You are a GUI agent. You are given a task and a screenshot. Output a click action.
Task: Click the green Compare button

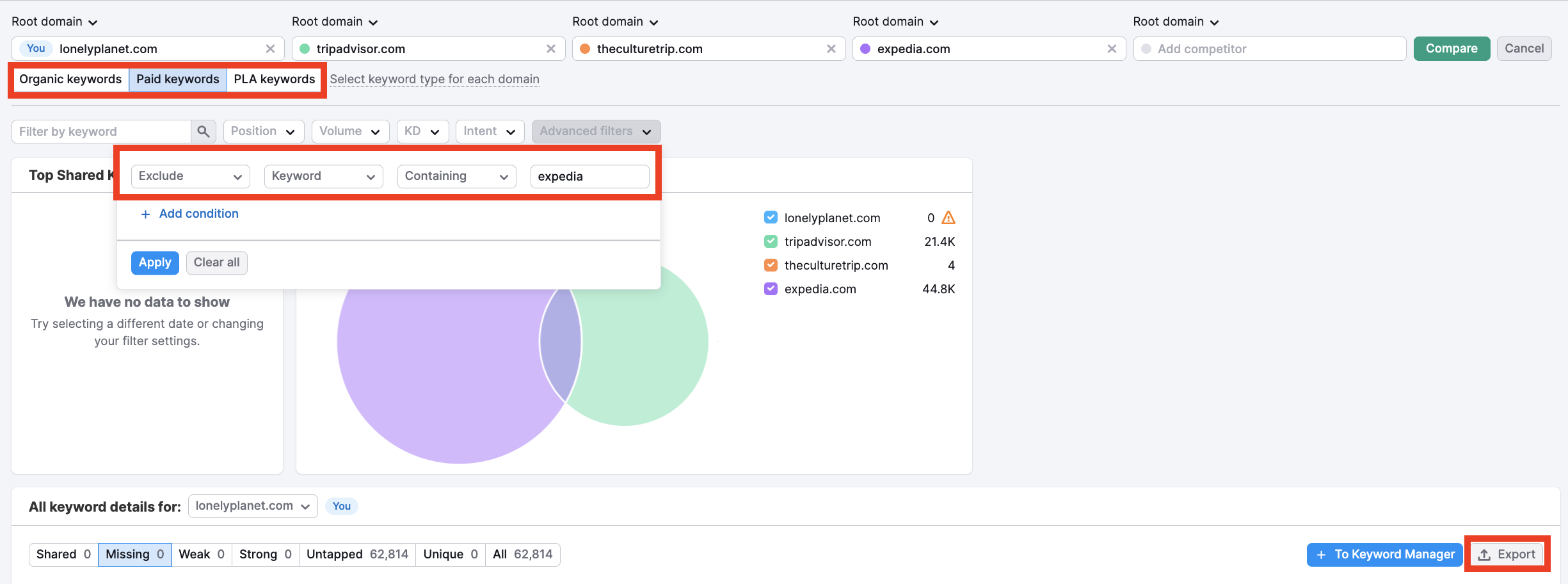[1452, 49]
